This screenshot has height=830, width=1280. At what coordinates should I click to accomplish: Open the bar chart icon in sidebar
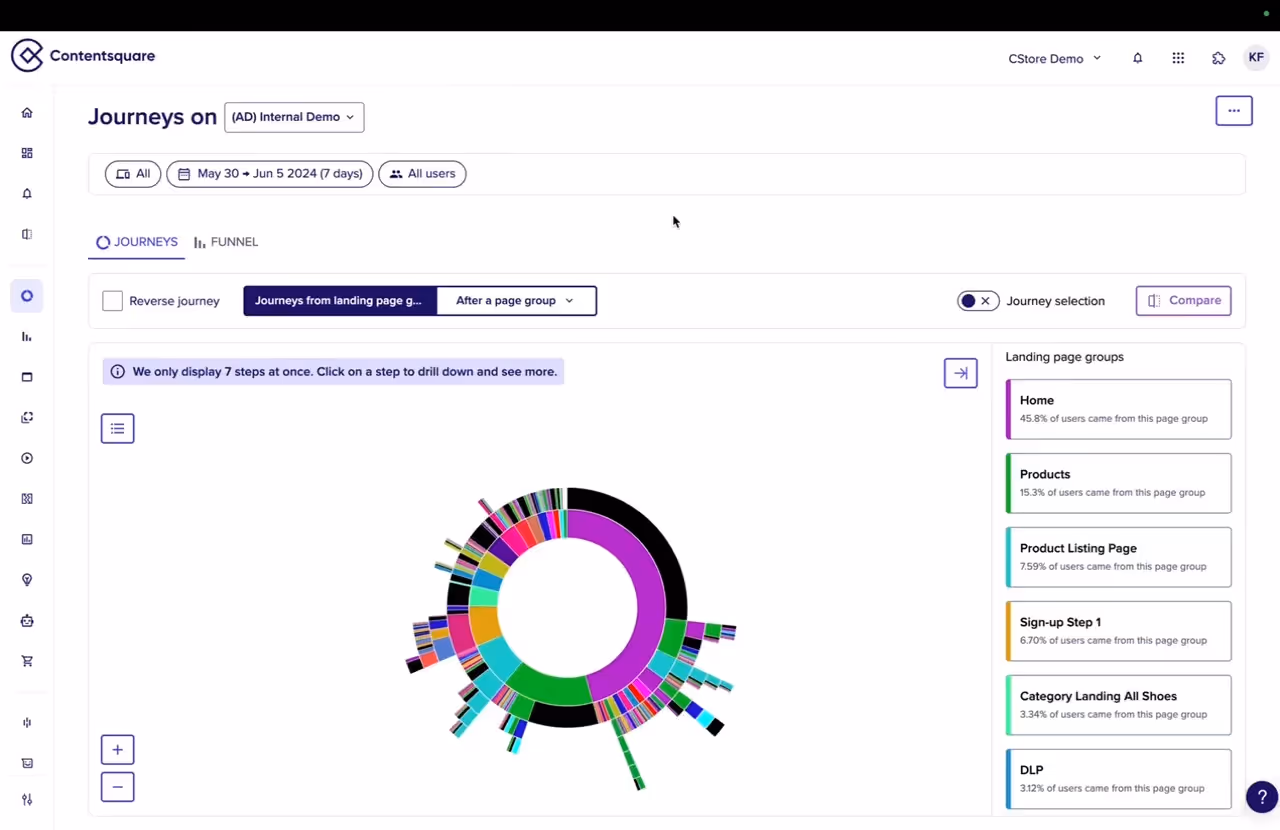pos(27,337)
